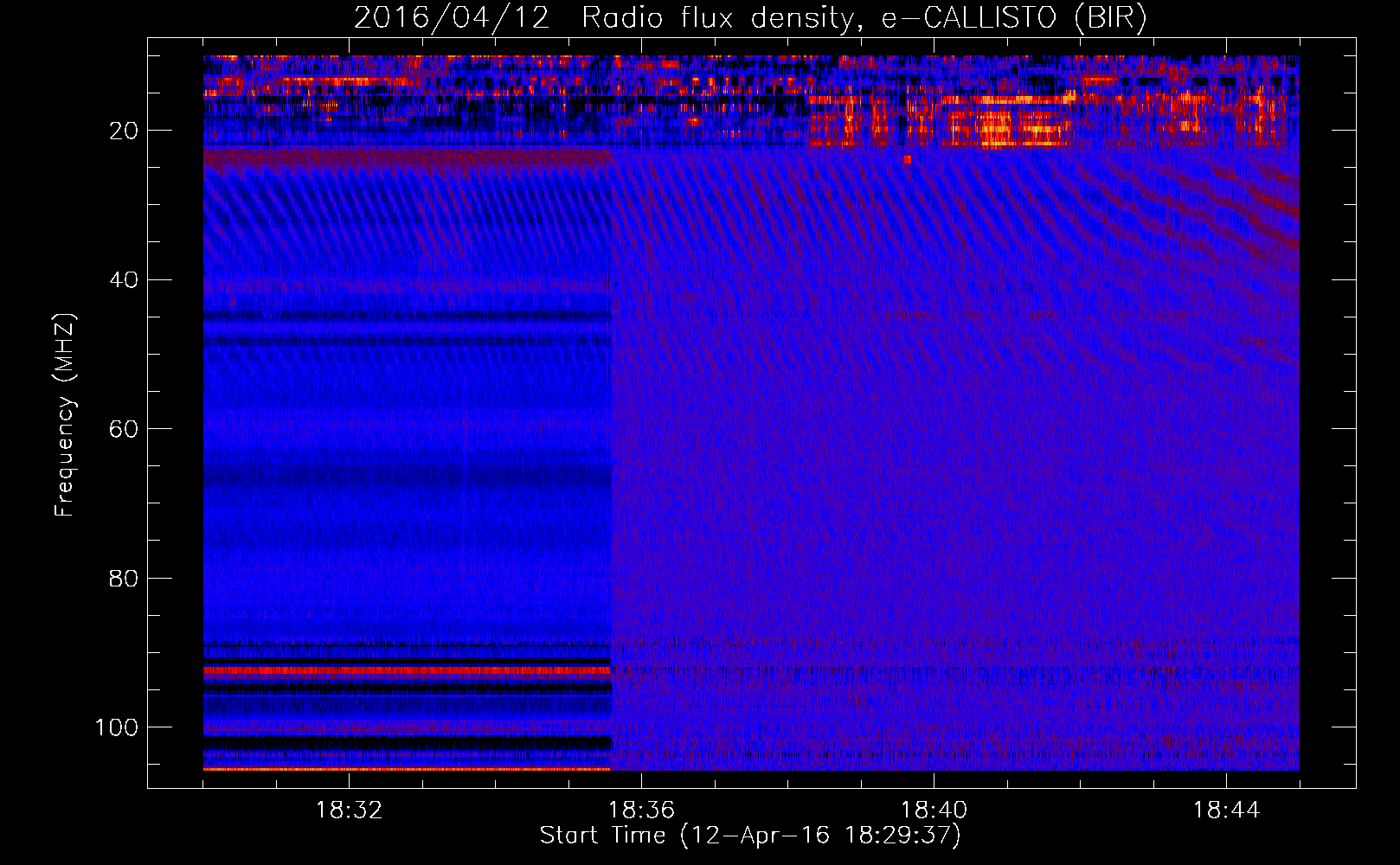Click the 'Start Time (12-Apr-16 18:29:37)' label
This screenshot has width=1400, height=865.
coord(750,836)
